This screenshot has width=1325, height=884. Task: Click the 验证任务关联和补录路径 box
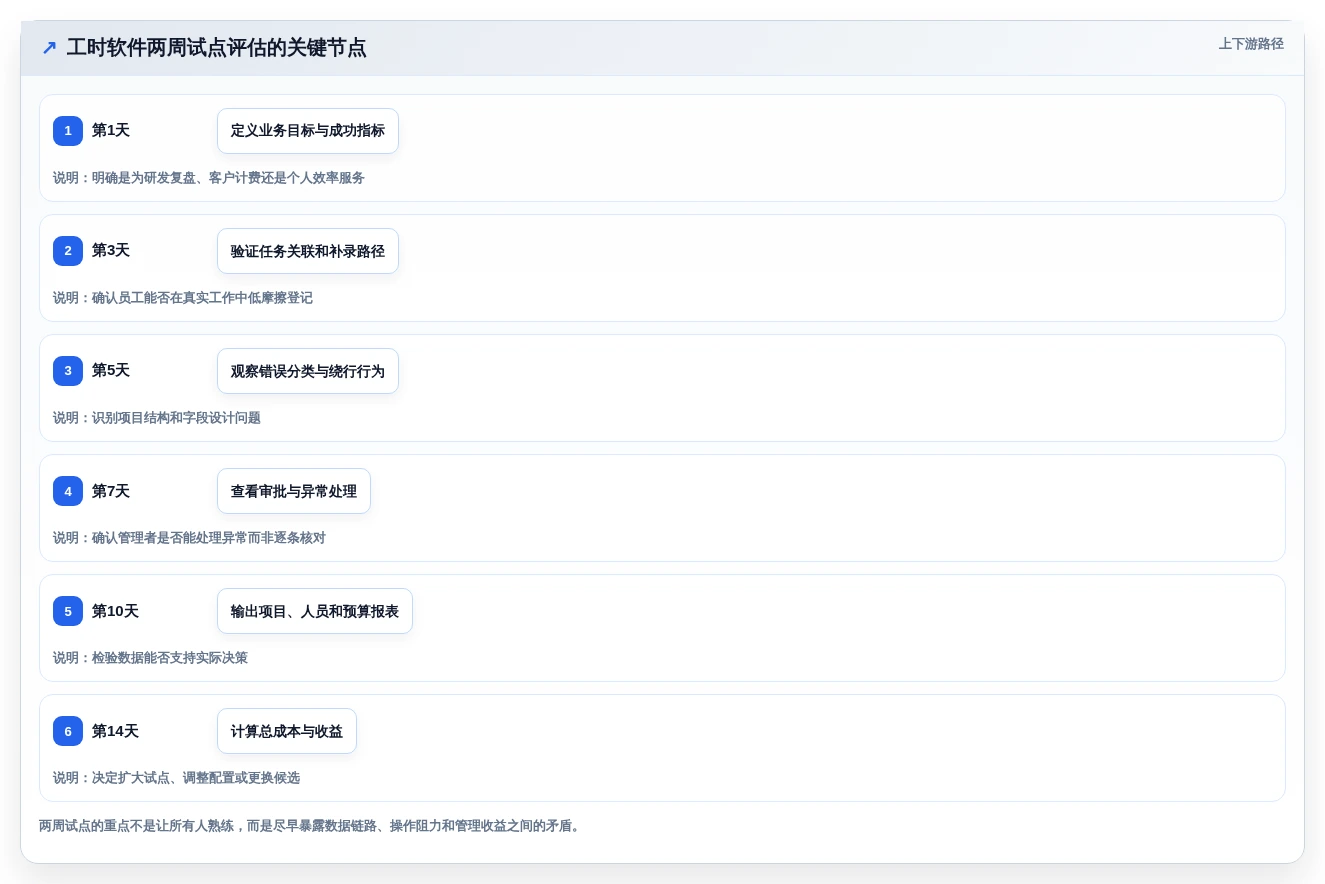pyautogui.click(x=308, y=251)
